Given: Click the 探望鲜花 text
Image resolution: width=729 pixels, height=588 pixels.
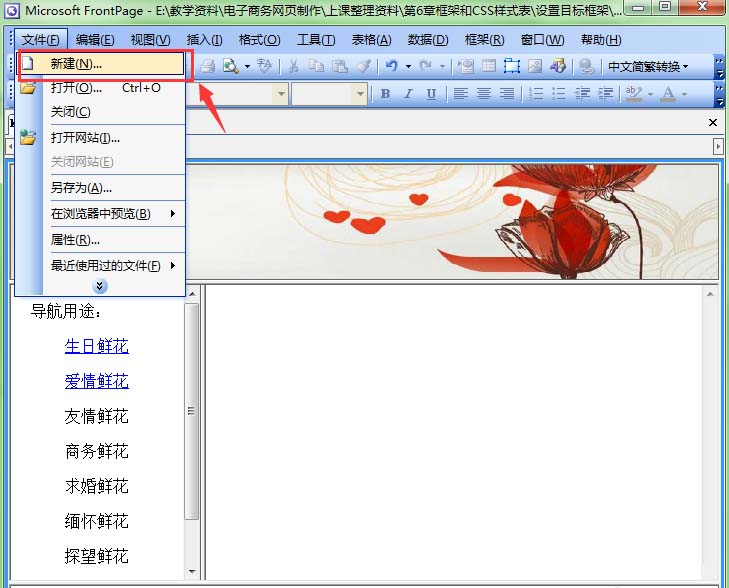Looking at the screenshot, I should click(97, 556).
